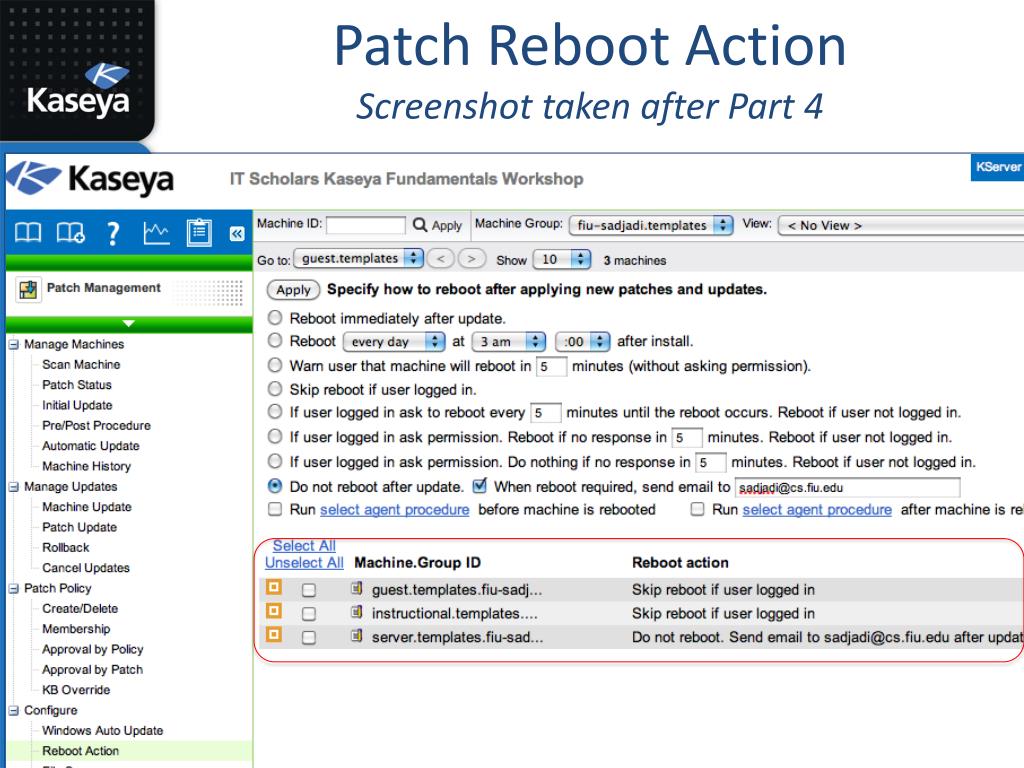Open the Machine Group dropdown
1024x768 pixels.
[x=651, y=225]
